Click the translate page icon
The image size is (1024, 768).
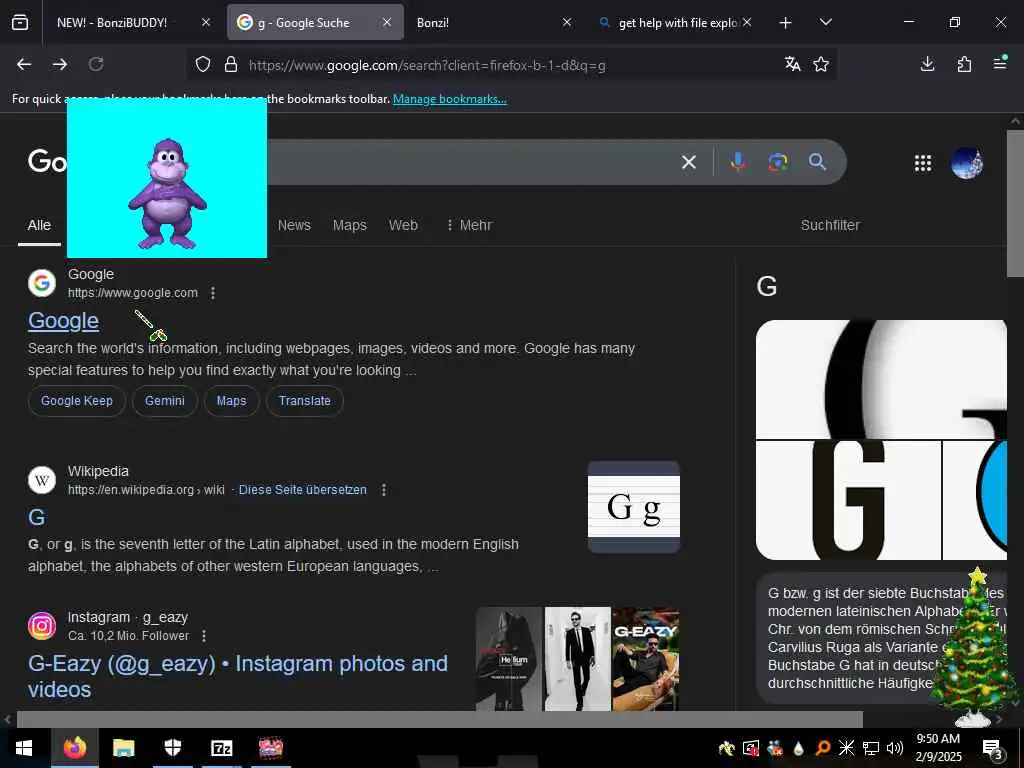(792, 64)
